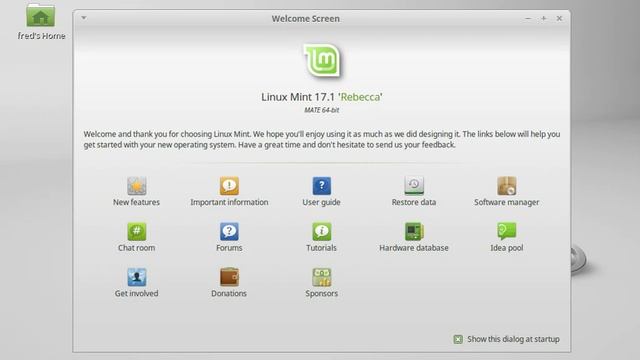Click the 'Tutorials' text label
The image size is (640, 360).
click(x=322, y=248)
